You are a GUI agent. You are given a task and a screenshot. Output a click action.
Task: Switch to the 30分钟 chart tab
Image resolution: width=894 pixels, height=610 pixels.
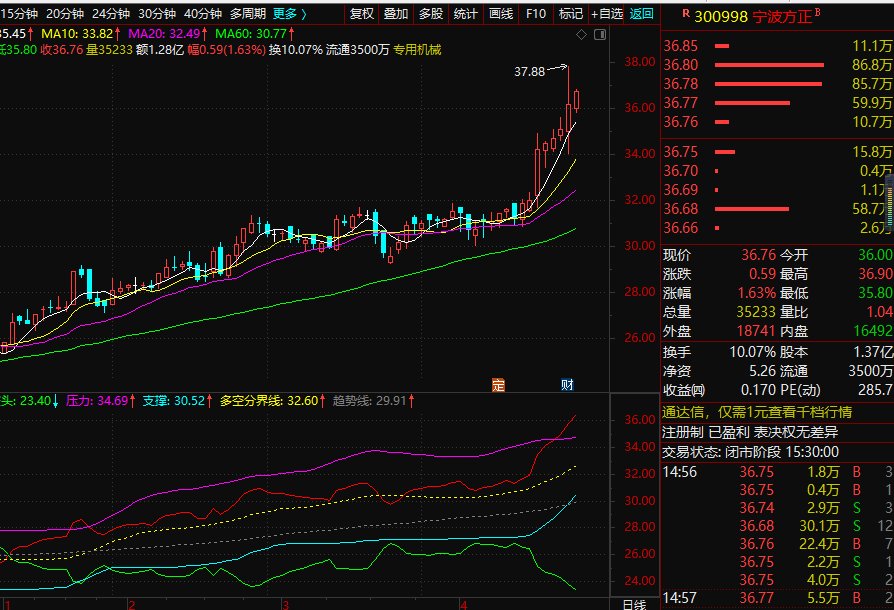click(x=156, y=14)
